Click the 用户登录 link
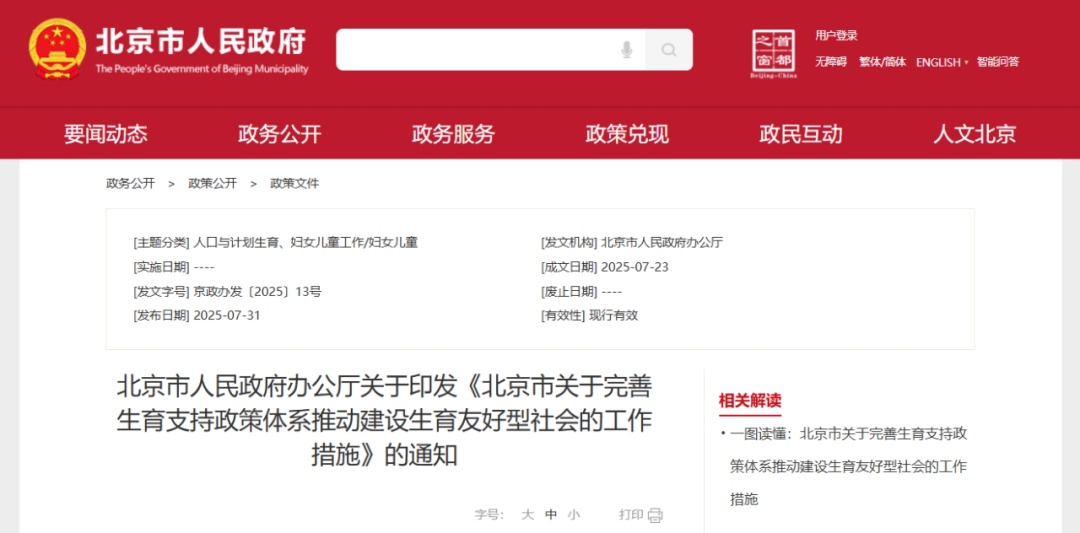This screenshot has width=1080, height=533. 836,36
